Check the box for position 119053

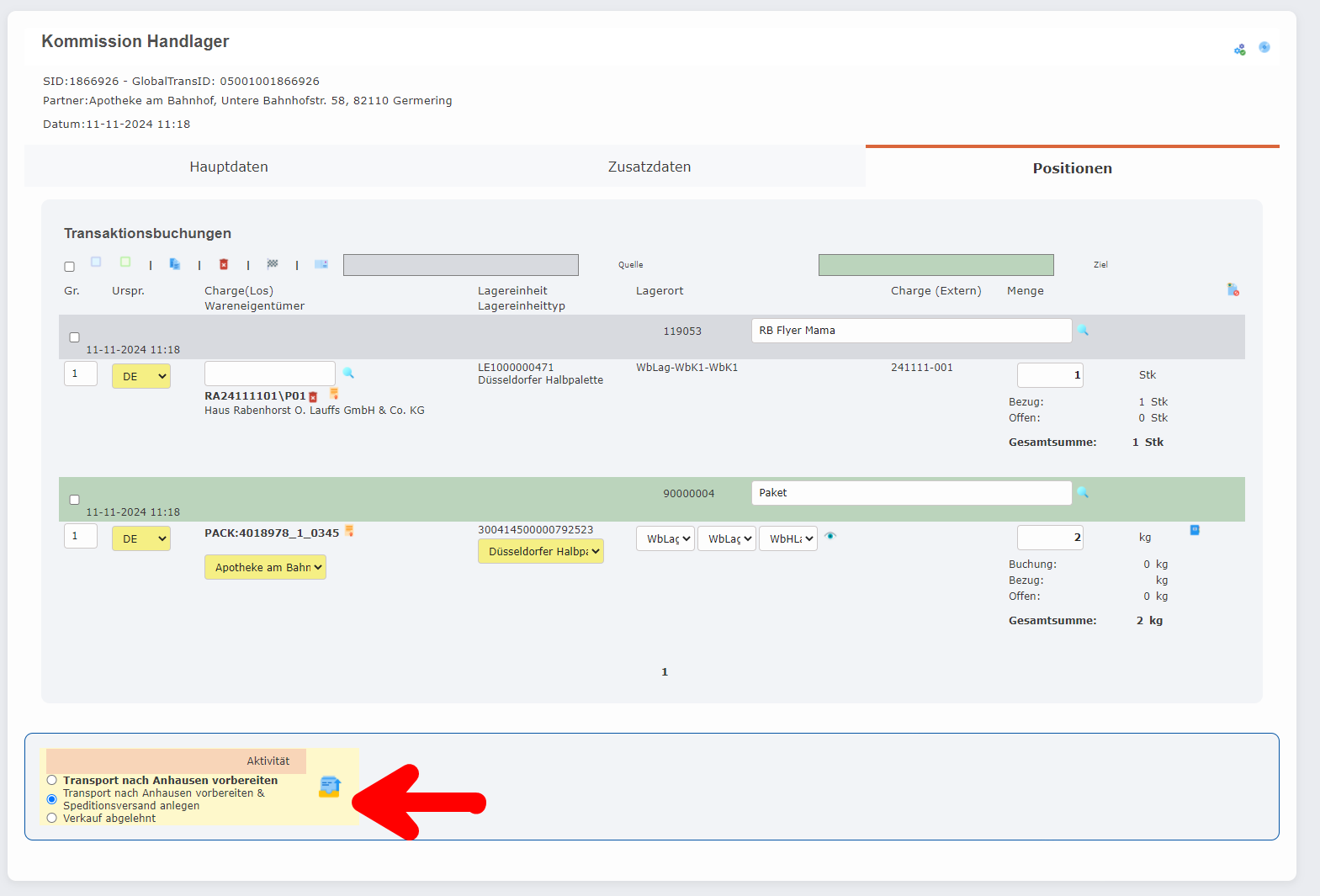[x=75, y=337]
